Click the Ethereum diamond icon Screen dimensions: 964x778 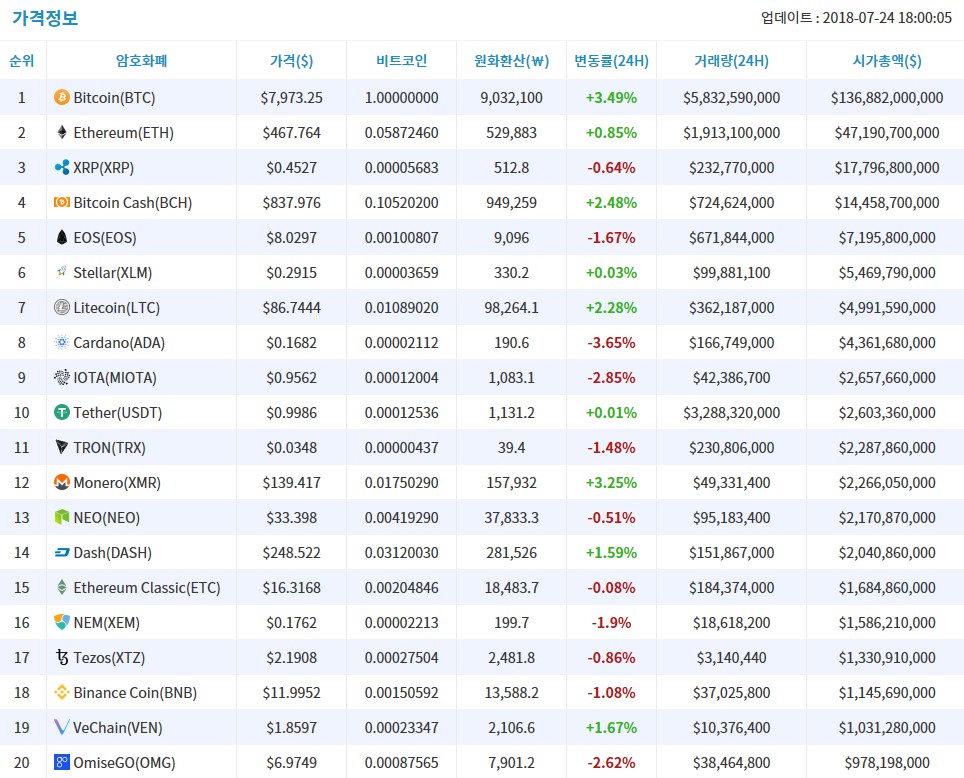click(61, 132)
